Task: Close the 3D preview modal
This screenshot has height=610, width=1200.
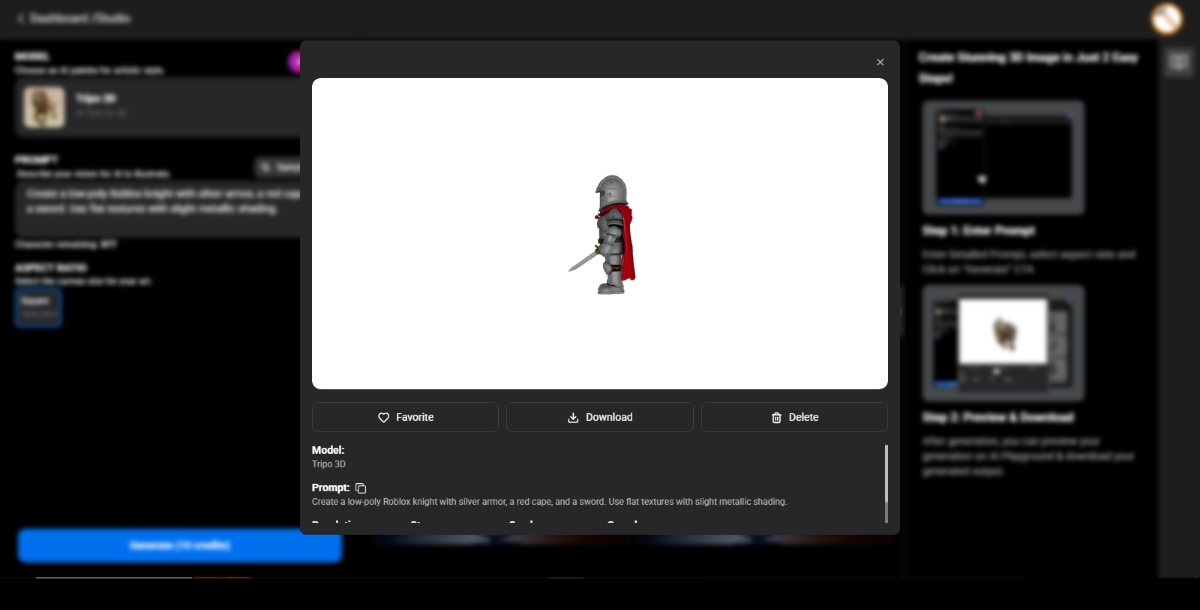Action: (880, 62)
